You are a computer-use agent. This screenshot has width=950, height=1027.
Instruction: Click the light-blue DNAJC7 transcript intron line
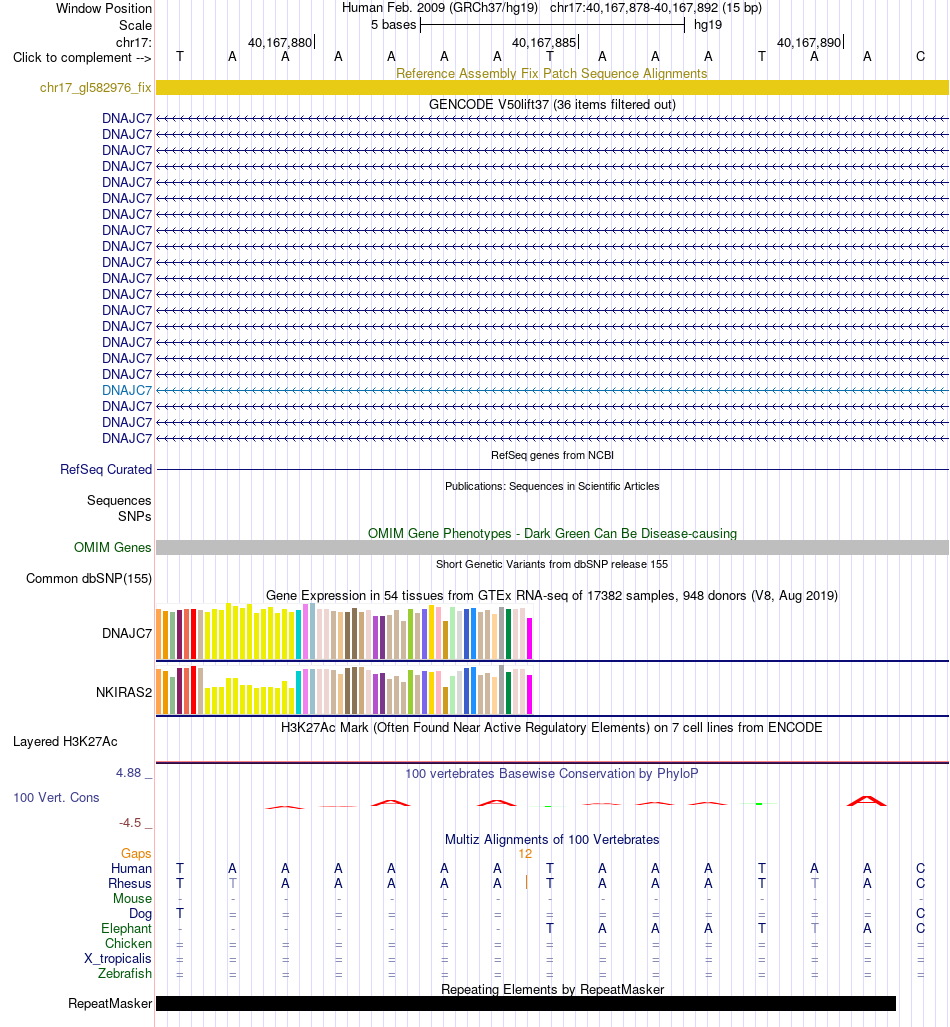point(552,390)
